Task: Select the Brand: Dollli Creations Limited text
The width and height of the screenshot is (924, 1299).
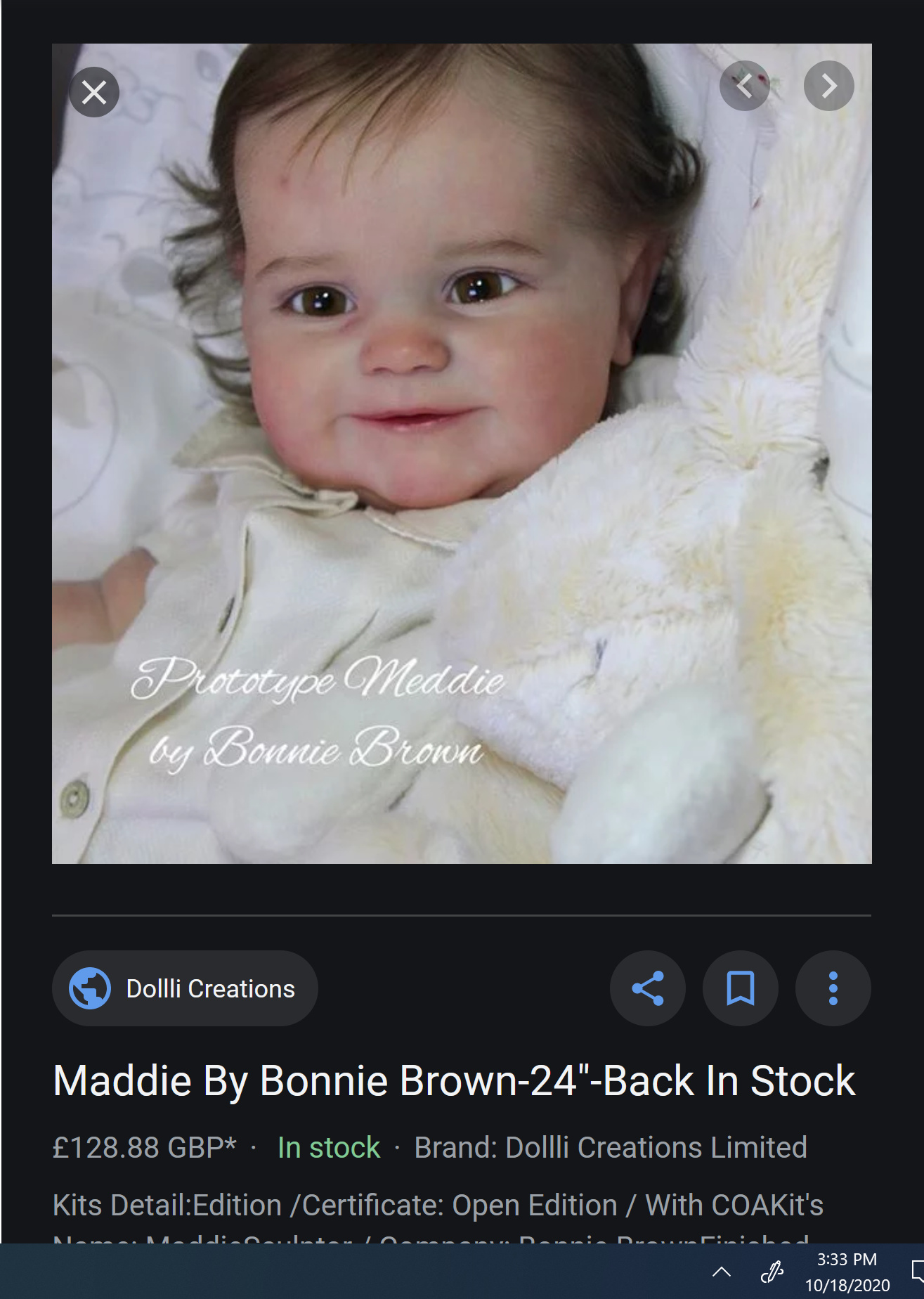Action: (x=611, y=1148)
